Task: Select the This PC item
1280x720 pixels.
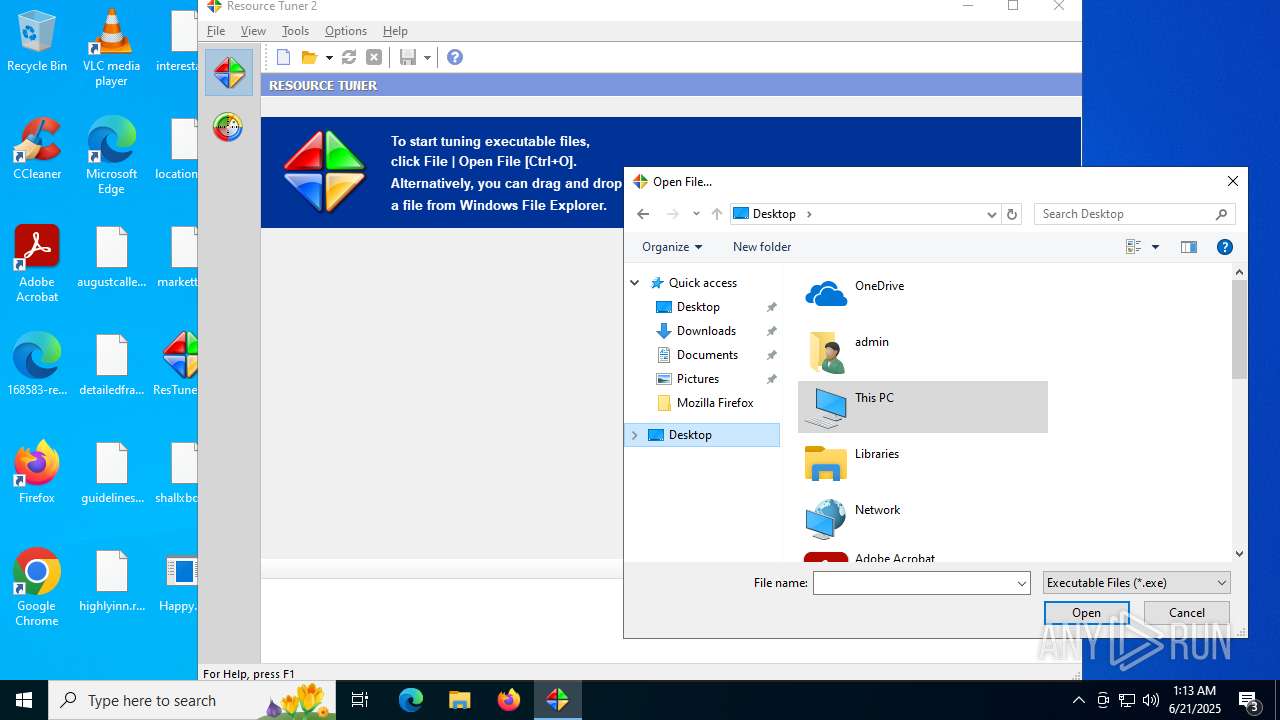Action: click(x=922, y=407)
